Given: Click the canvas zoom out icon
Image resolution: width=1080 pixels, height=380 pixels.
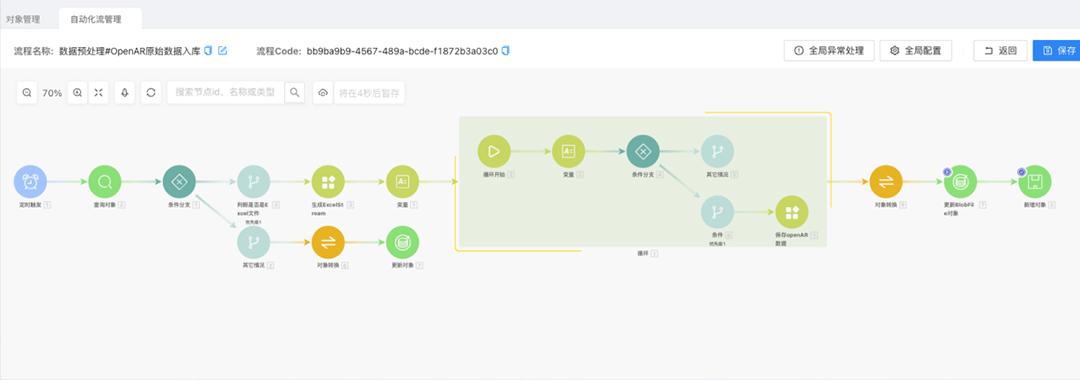Looking at the screenshot, I should click(x=27, y=92).
